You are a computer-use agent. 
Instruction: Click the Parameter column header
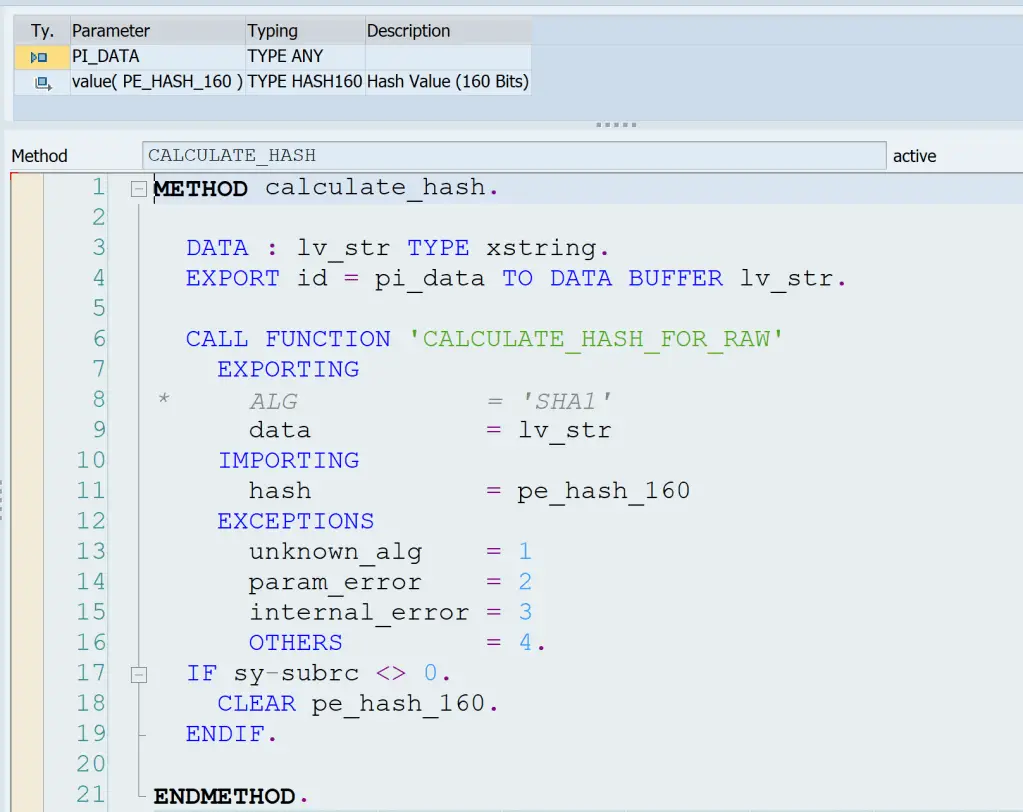point(156,31)
